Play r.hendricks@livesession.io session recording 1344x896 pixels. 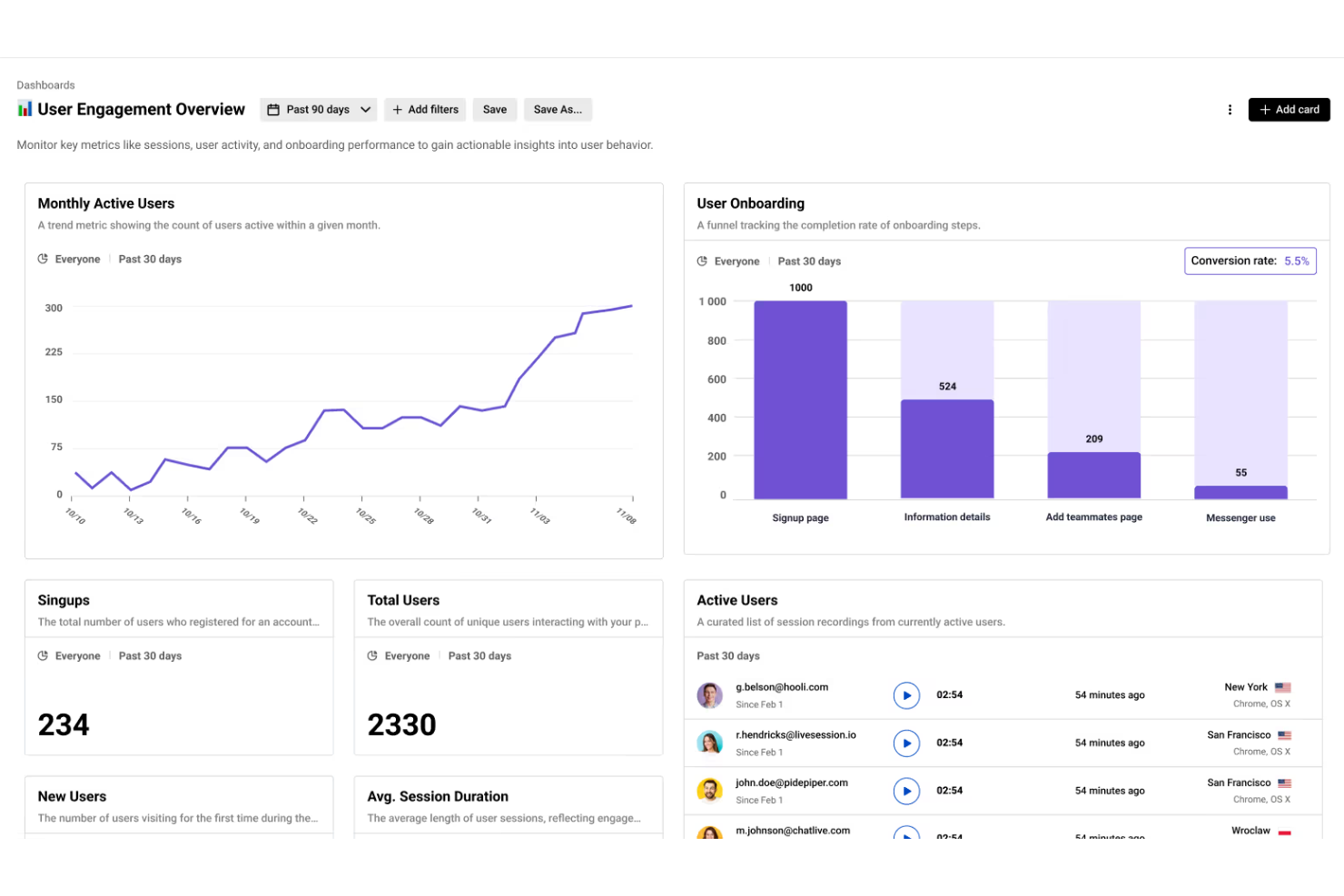pyautogui.click(x=905, y=743)
